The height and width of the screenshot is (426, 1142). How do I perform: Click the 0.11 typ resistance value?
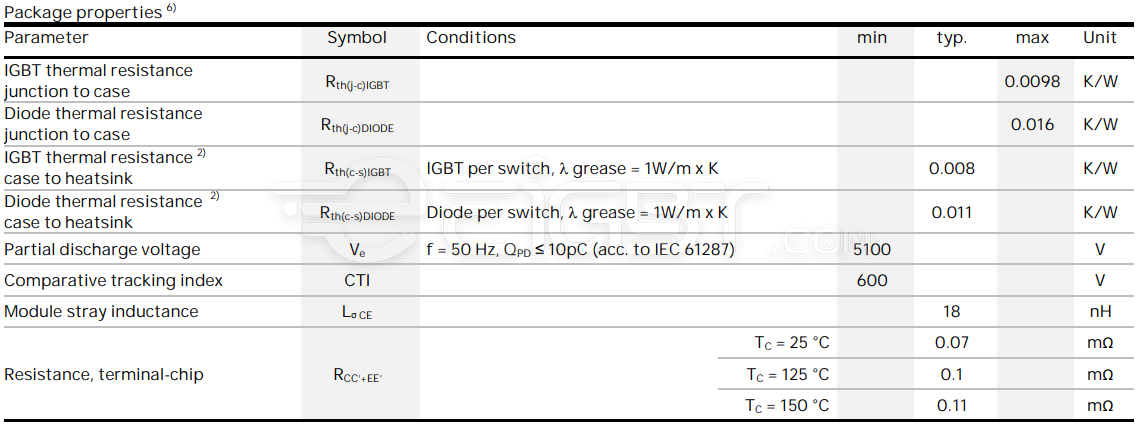tap(951, 406)
